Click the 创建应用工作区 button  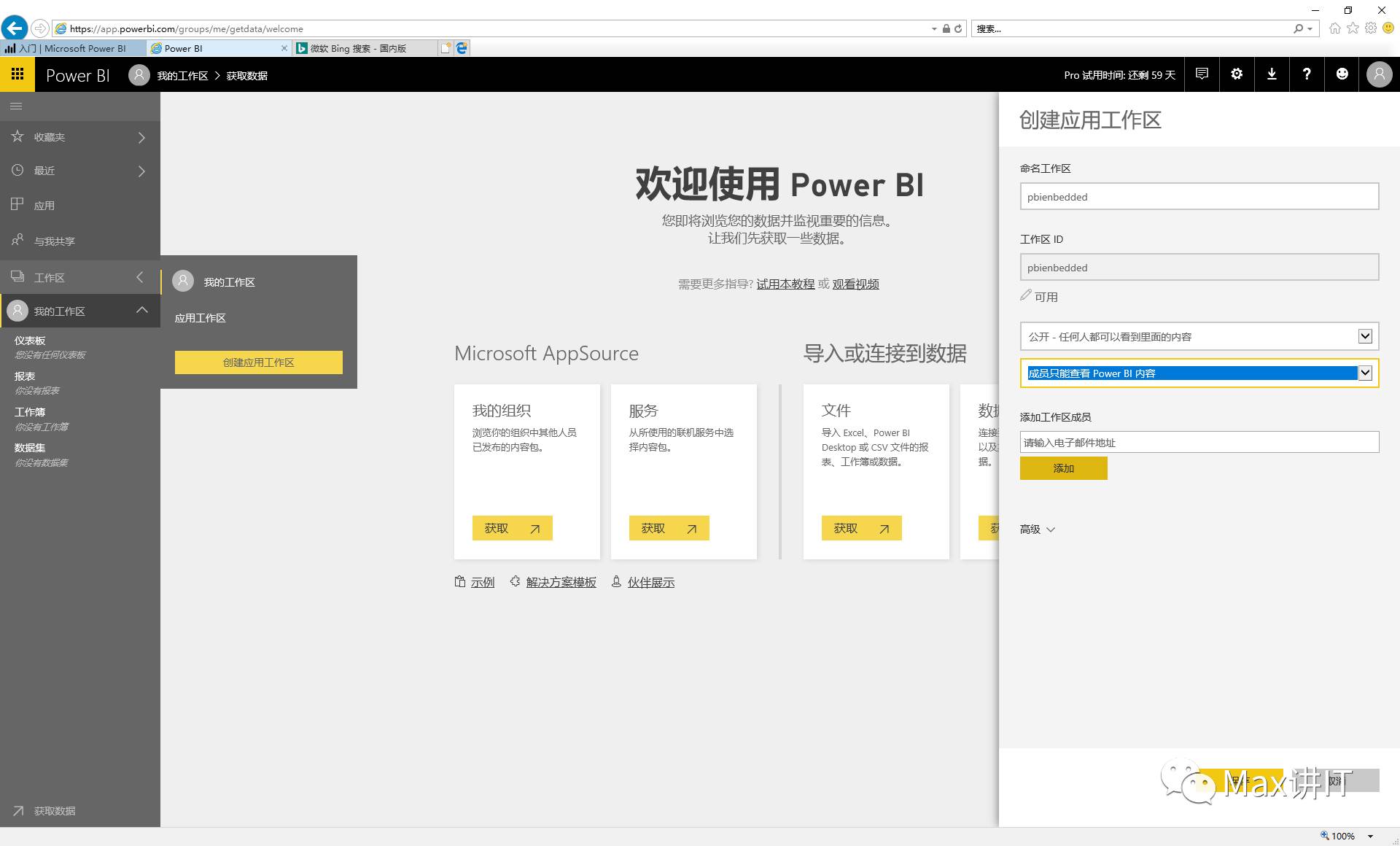pos(258,362)
